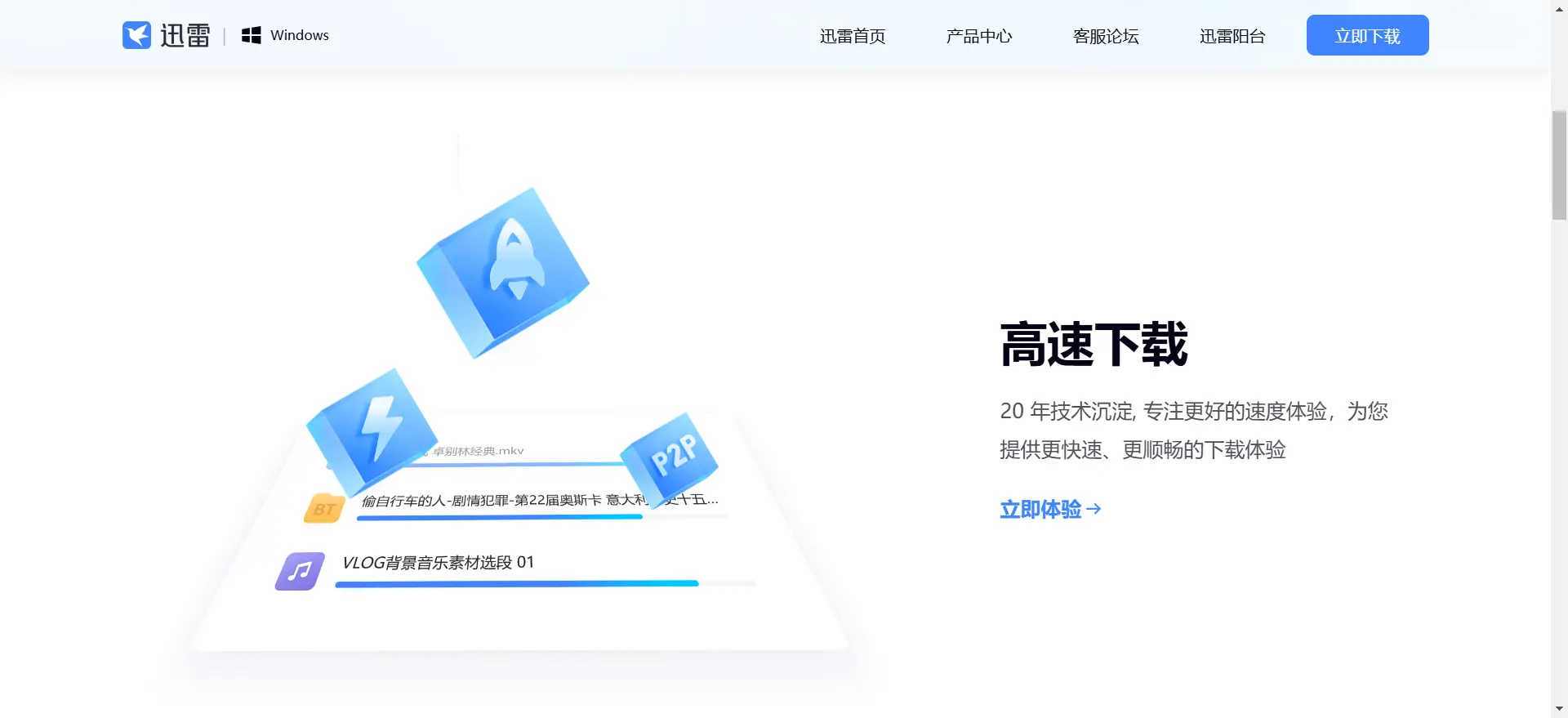
Task: Click the lightning bolt cube icon
Action: click(372, 432)
